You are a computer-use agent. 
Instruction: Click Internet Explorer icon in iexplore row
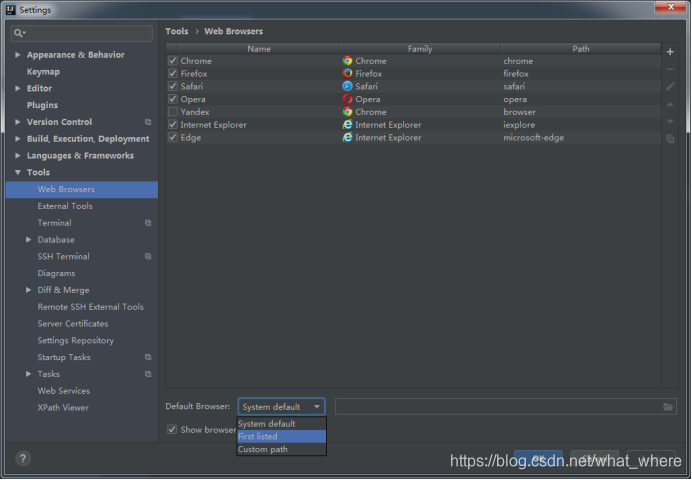click(x=347, y=125)
